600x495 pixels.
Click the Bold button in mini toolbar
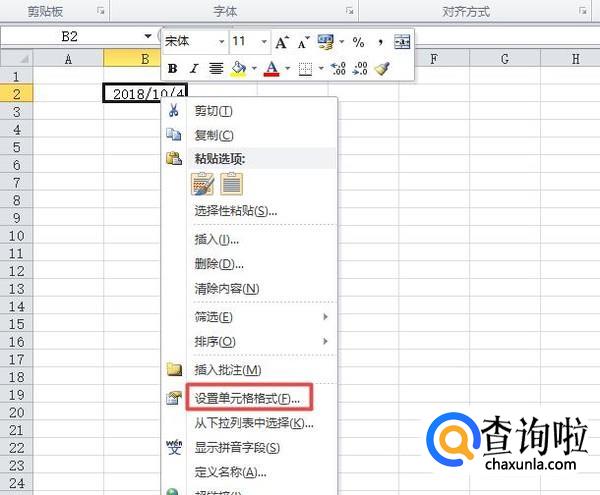click(x=173, y=69)
